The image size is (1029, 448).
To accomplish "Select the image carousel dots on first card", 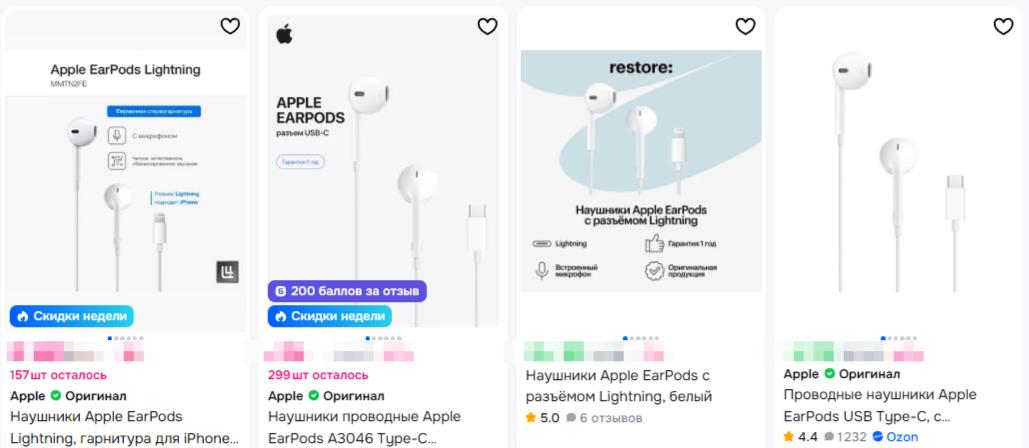I will [125, 338].
